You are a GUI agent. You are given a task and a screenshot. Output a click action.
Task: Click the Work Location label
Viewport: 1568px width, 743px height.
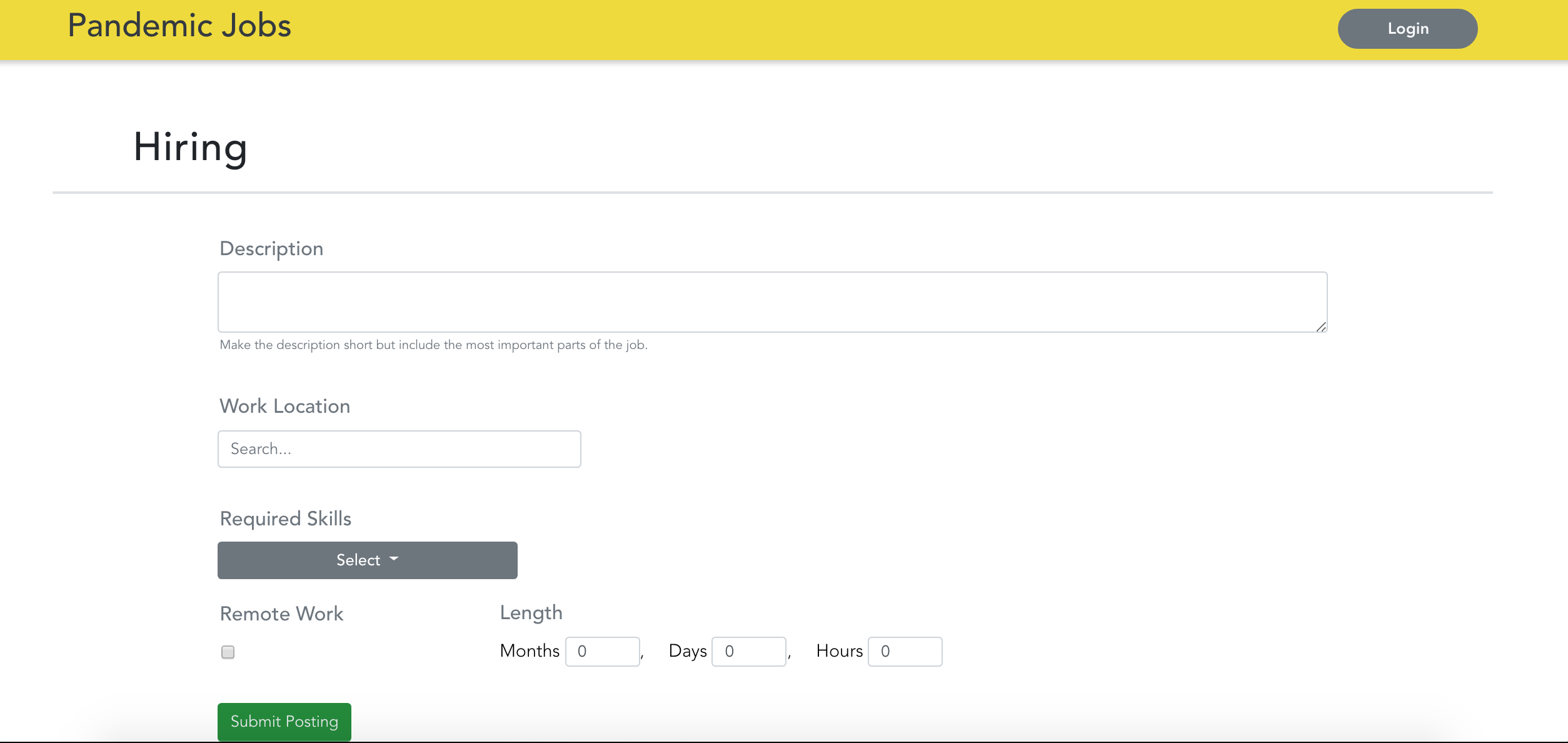click(x=284, y=406)
